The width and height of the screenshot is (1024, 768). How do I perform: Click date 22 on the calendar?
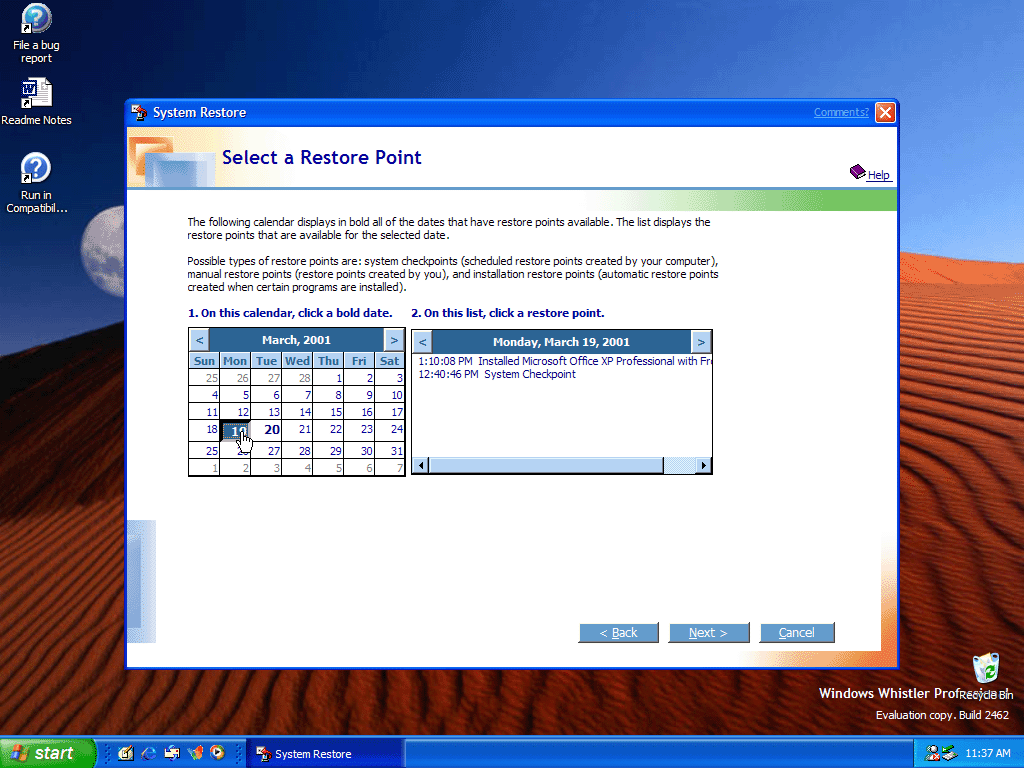tap(328, 430)
